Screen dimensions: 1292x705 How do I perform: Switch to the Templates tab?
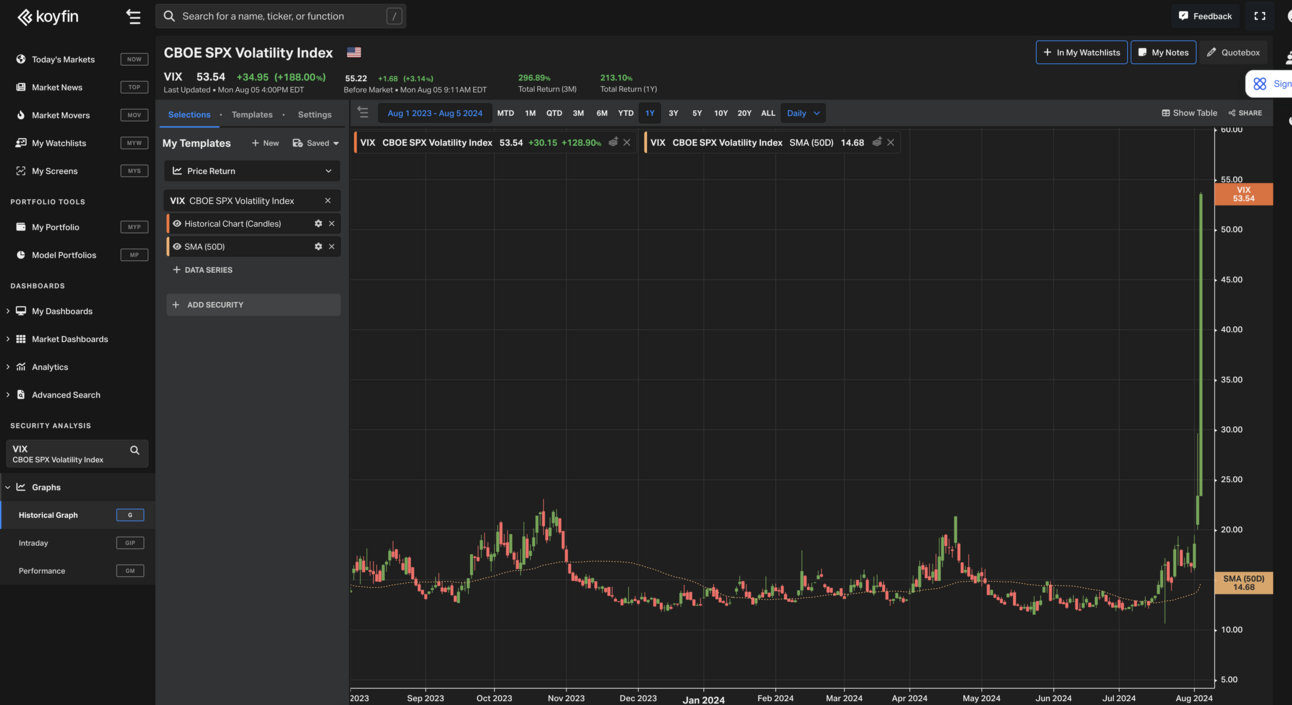252,115
